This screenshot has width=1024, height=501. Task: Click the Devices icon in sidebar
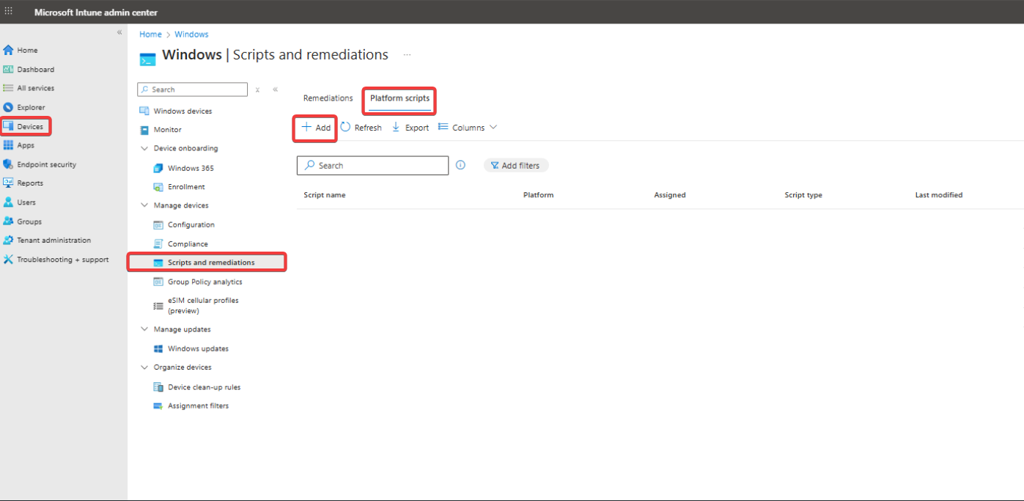[x=8, y=126]
